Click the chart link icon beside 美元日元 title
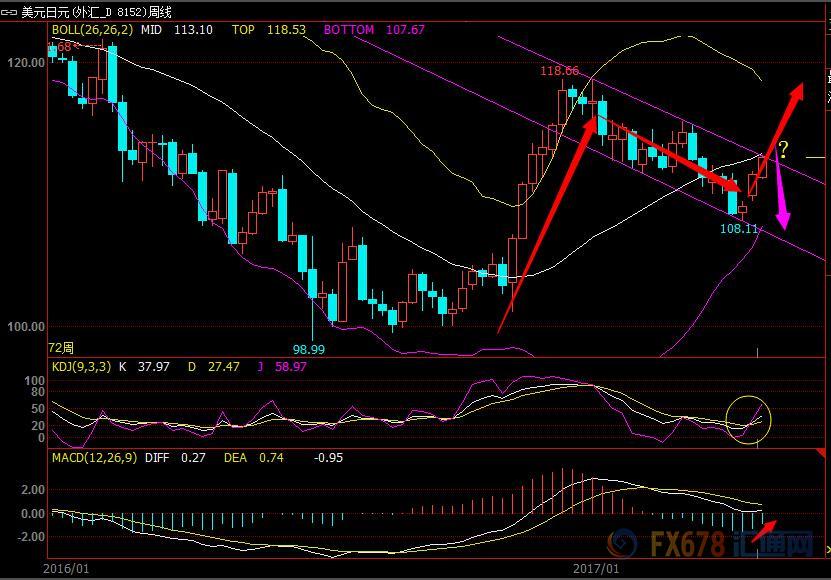The height and width of the screenshot is (580, 831). click(x=9, y=12)
